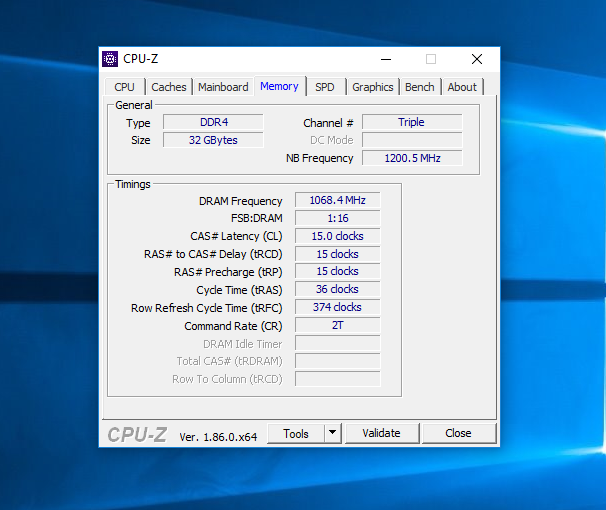Go to the Bench tab
Viewport: 606px width, 510px height.
pos(420,87)
